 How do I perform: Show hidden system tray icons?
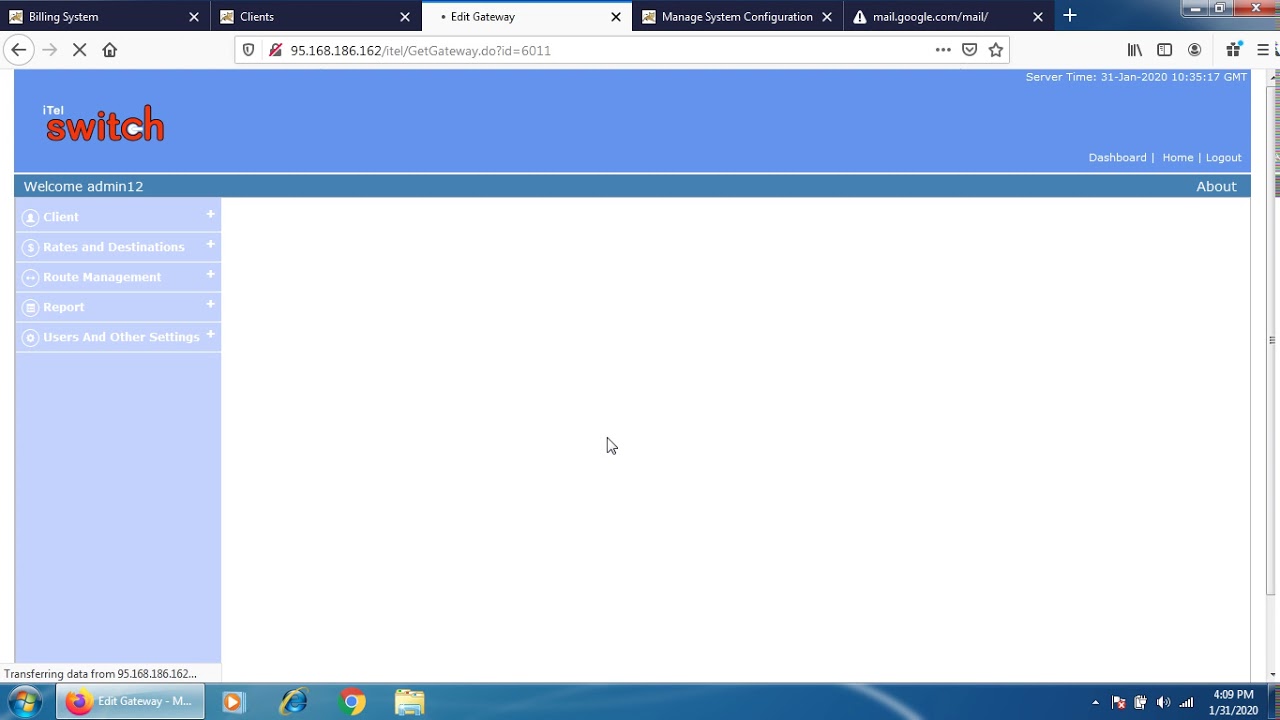click(x=1095, y=702)
